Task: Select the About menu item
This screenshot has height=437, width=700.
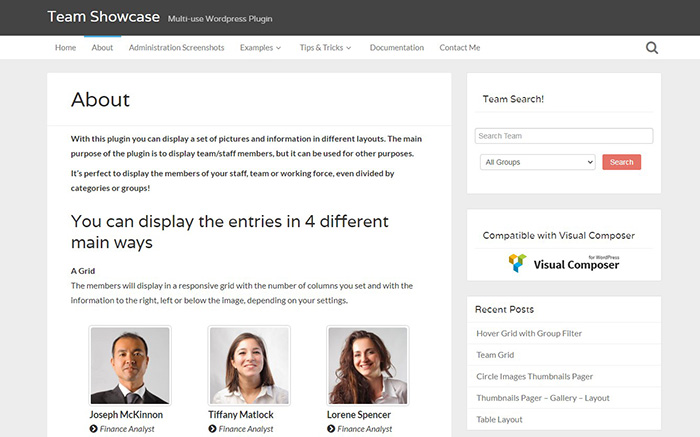Action: tap(102, 47)
